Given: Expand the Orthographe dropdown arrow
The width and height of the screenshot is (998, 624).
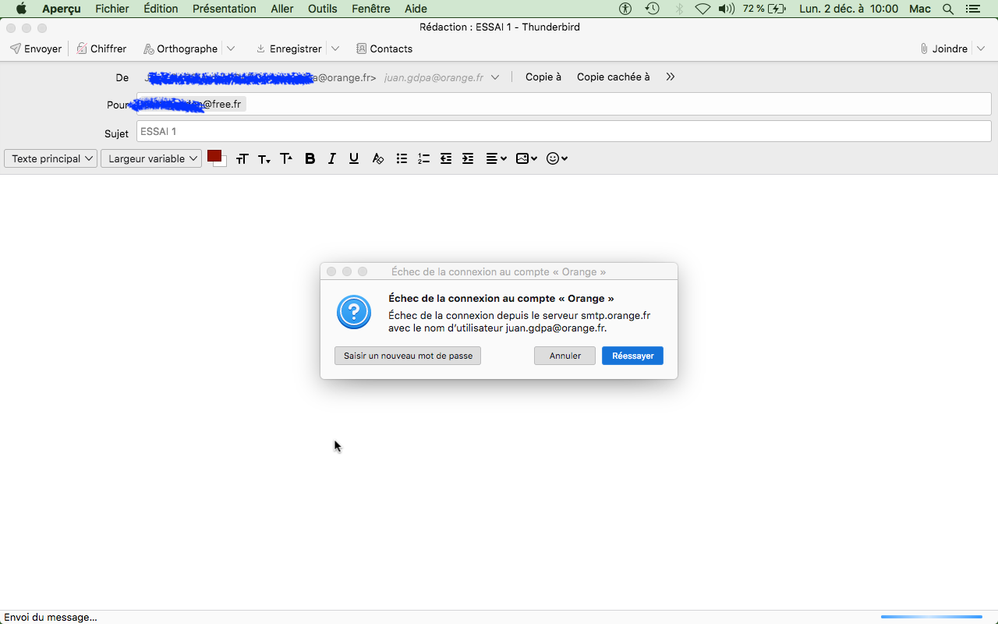Looking at the screenshot, I should [231, 48].
